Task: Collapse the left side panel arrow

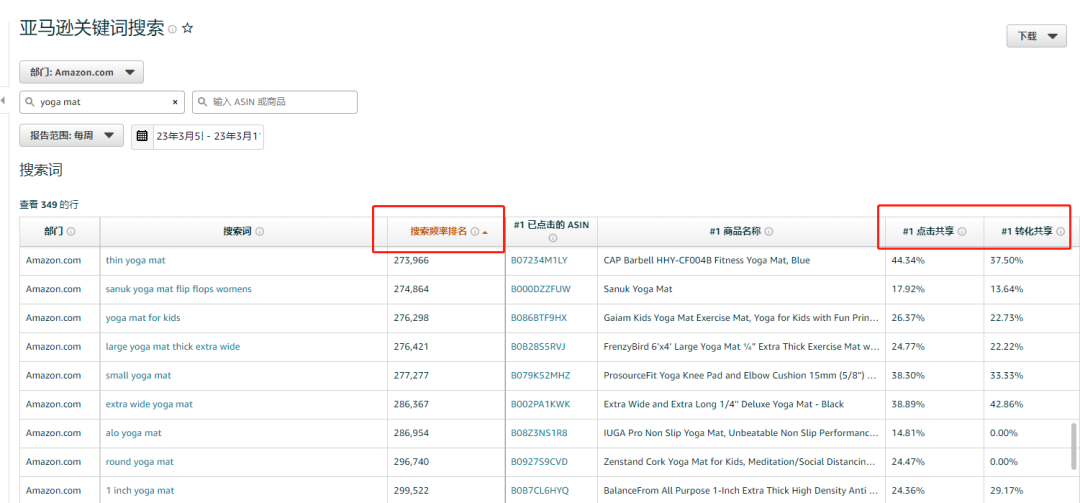Action: point(4,101)
